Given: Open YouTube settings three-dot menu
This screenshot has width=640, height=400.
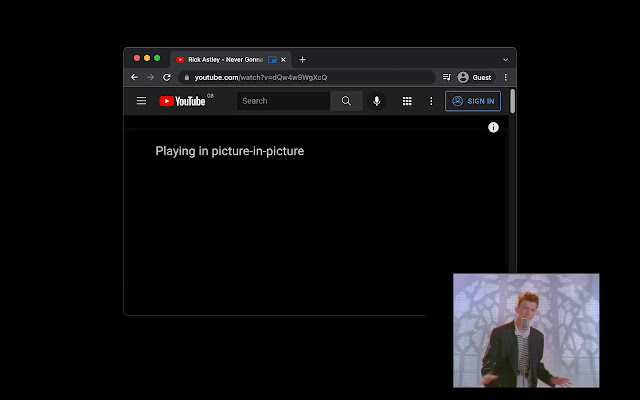Looking at the screenshot, I should coord(431,101).
